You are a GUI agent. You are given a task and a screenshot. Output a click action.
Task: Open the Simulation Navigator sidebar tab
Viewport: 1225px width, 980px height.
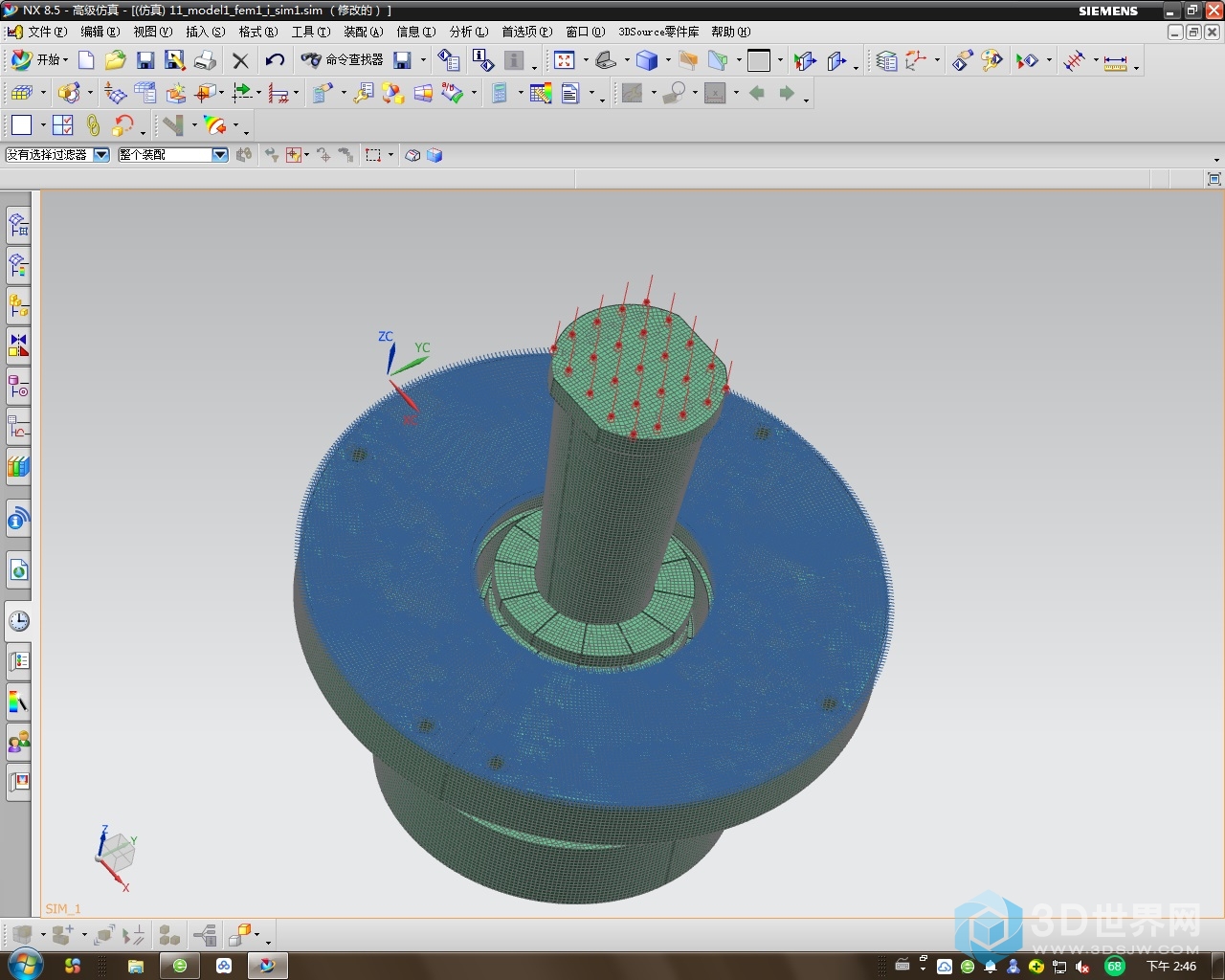(18, 225)
